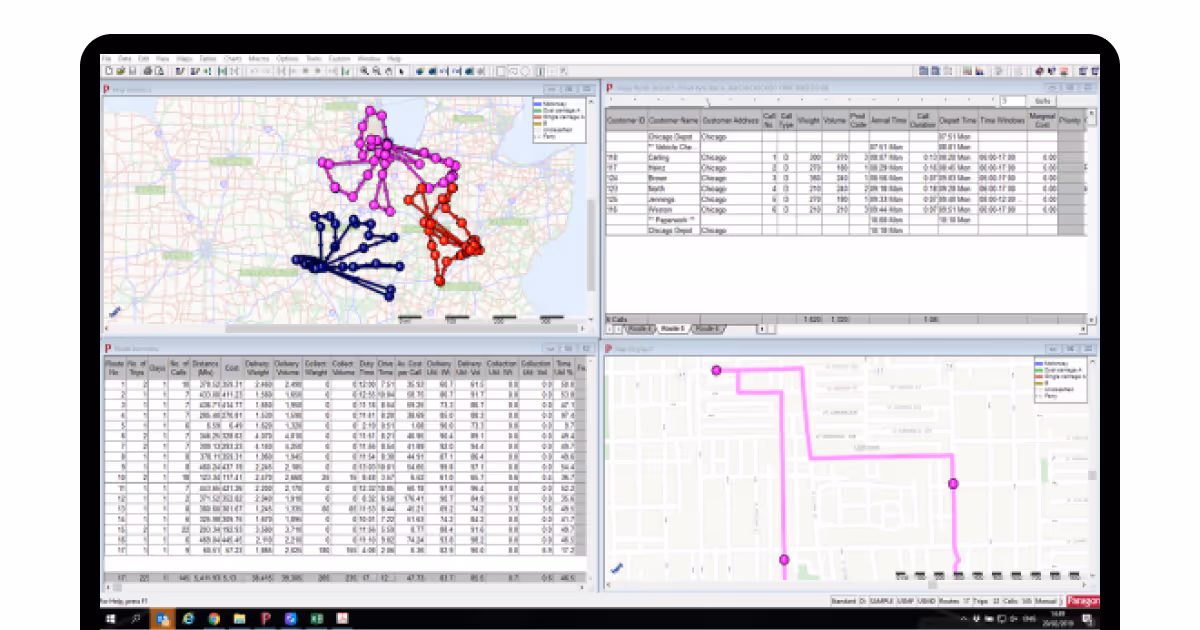1200x630 pixels.
Task: Open a route file using the open folder icon
Action: click(120, 71)
